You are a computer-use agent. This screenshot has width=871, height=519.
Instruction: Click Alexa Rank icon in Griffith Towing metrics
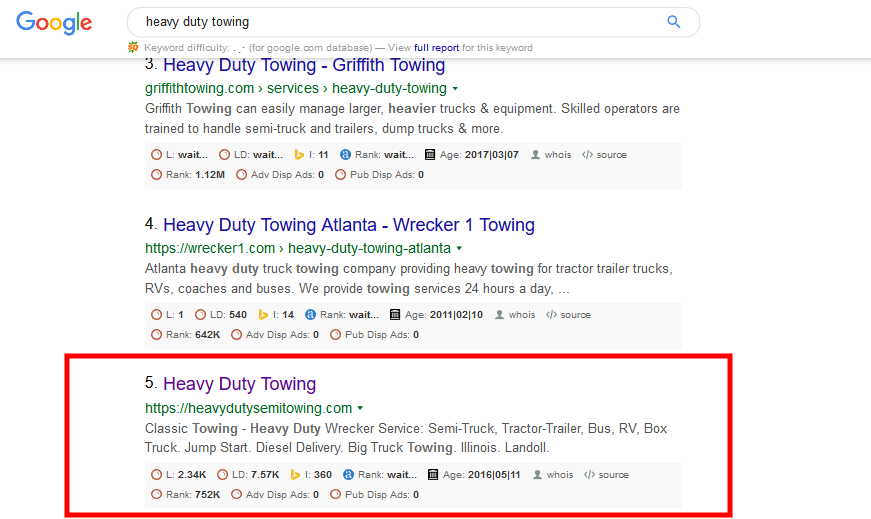point(345,155)
